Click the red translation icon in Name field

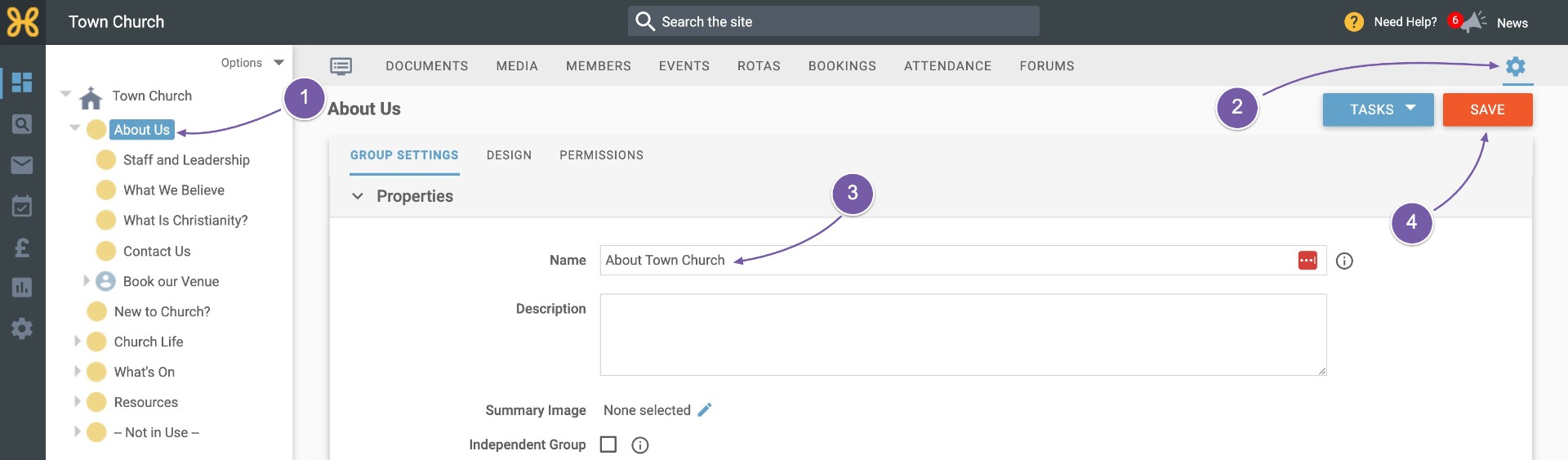click(1307, 261)
